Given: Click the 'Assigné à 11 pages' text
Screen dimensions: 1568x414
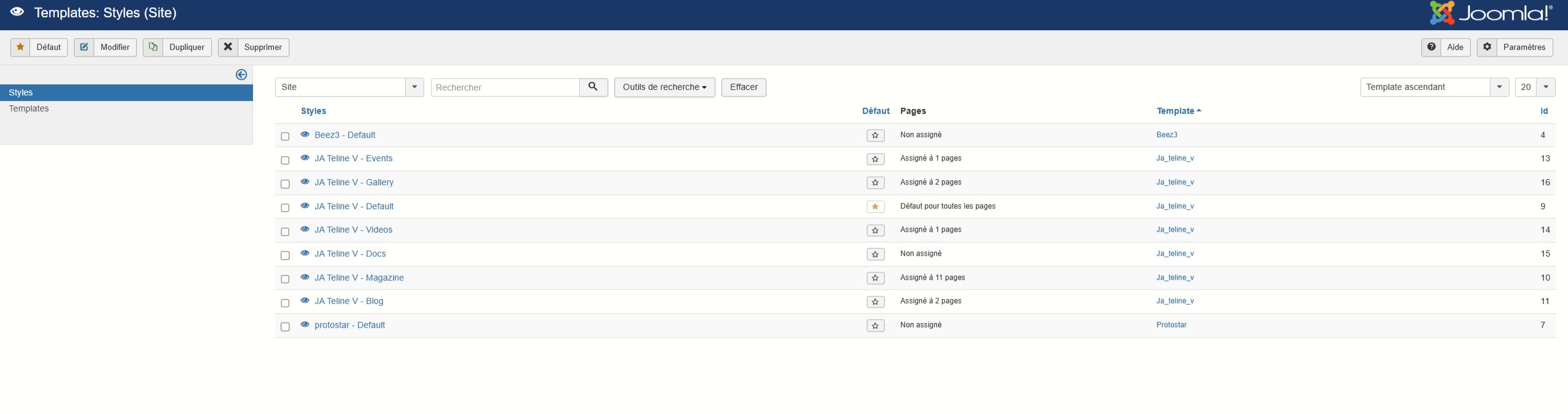Looking at the screenshot, I should click(x=933, y=277).
